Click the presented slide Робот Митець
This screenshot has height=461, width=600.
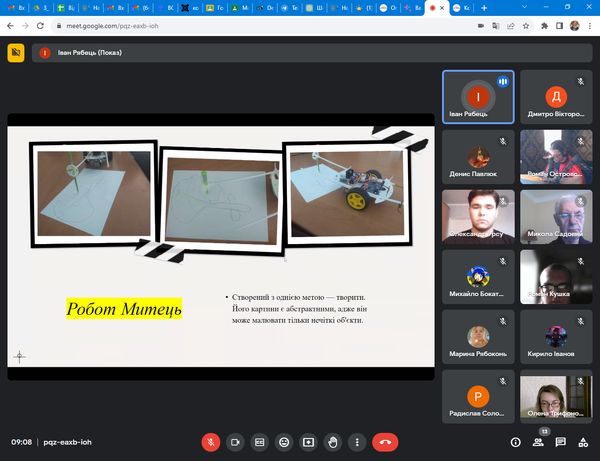coord(221,246)
